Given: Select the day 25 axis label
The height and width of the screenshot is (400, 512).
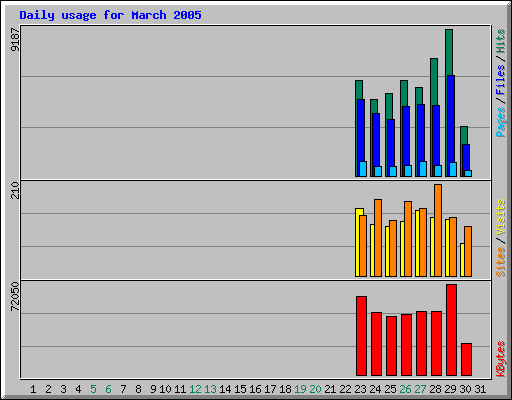Looking at the screenshot, I should (390, 389).
